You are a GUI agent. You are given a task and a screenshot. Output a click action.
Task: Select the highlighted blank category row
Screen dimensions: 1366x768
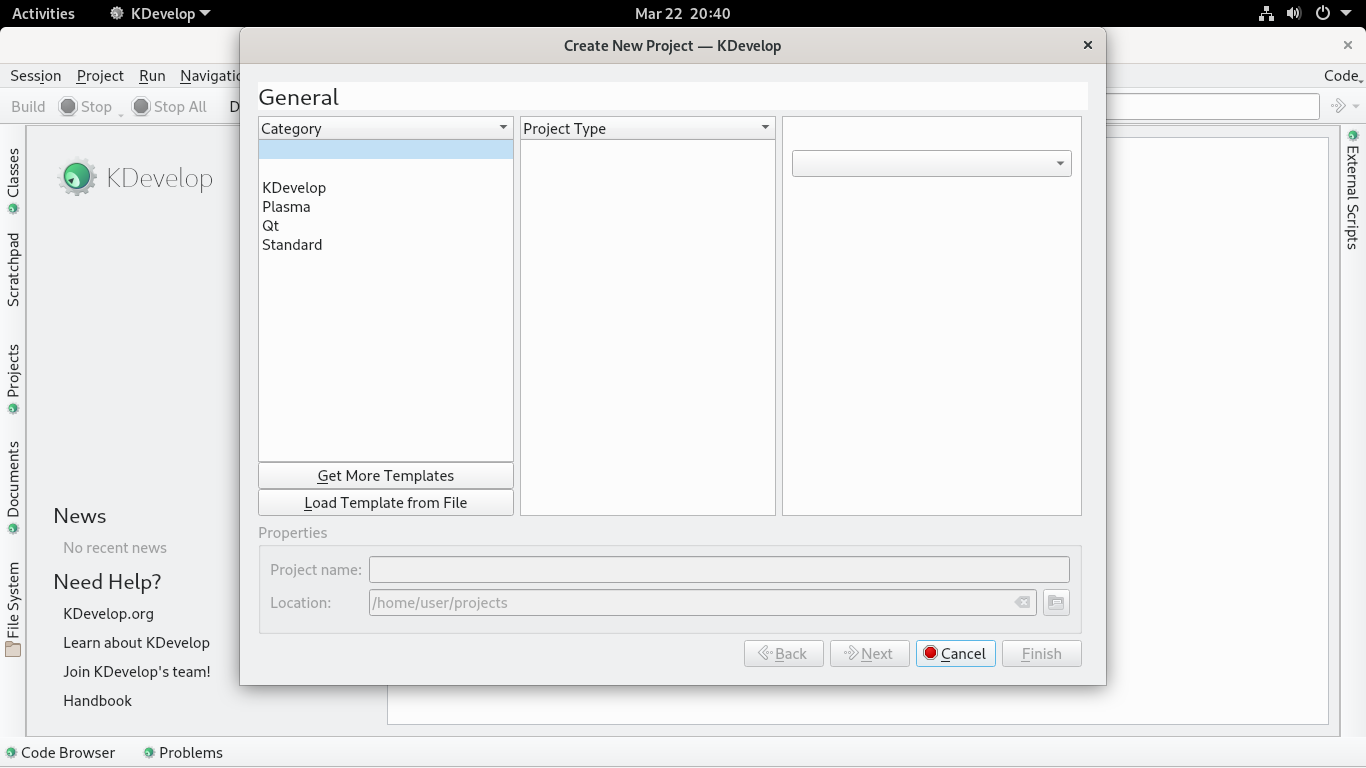[386, 150]
